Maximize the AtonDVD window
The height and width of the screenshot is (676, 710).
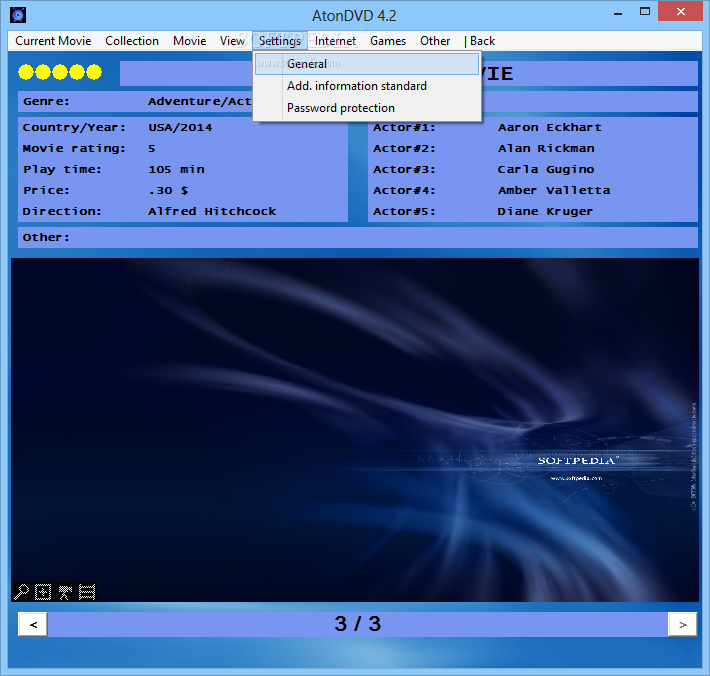pyautogui.click(x=645, y=12)
